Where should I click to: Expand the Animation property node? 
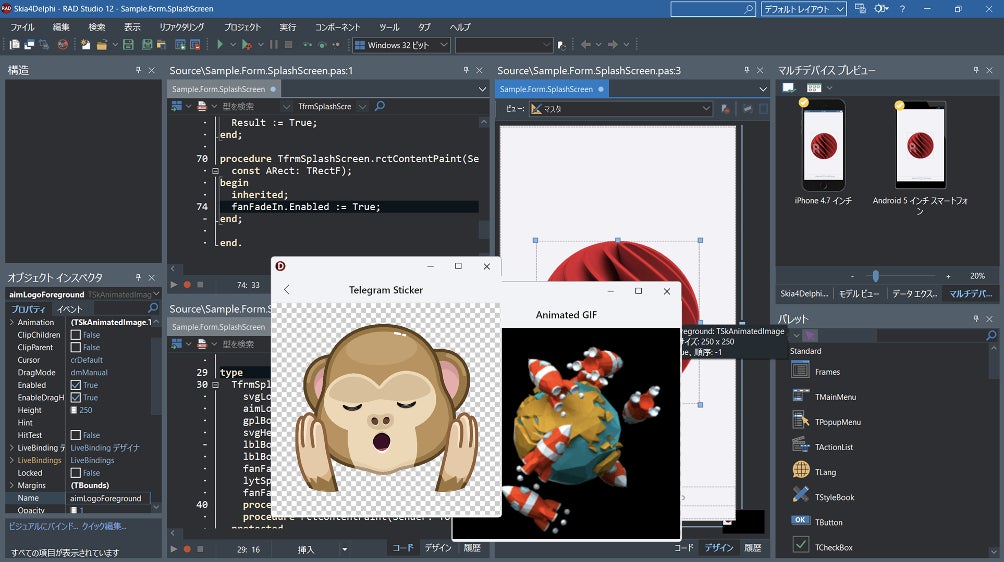[11, 322]
